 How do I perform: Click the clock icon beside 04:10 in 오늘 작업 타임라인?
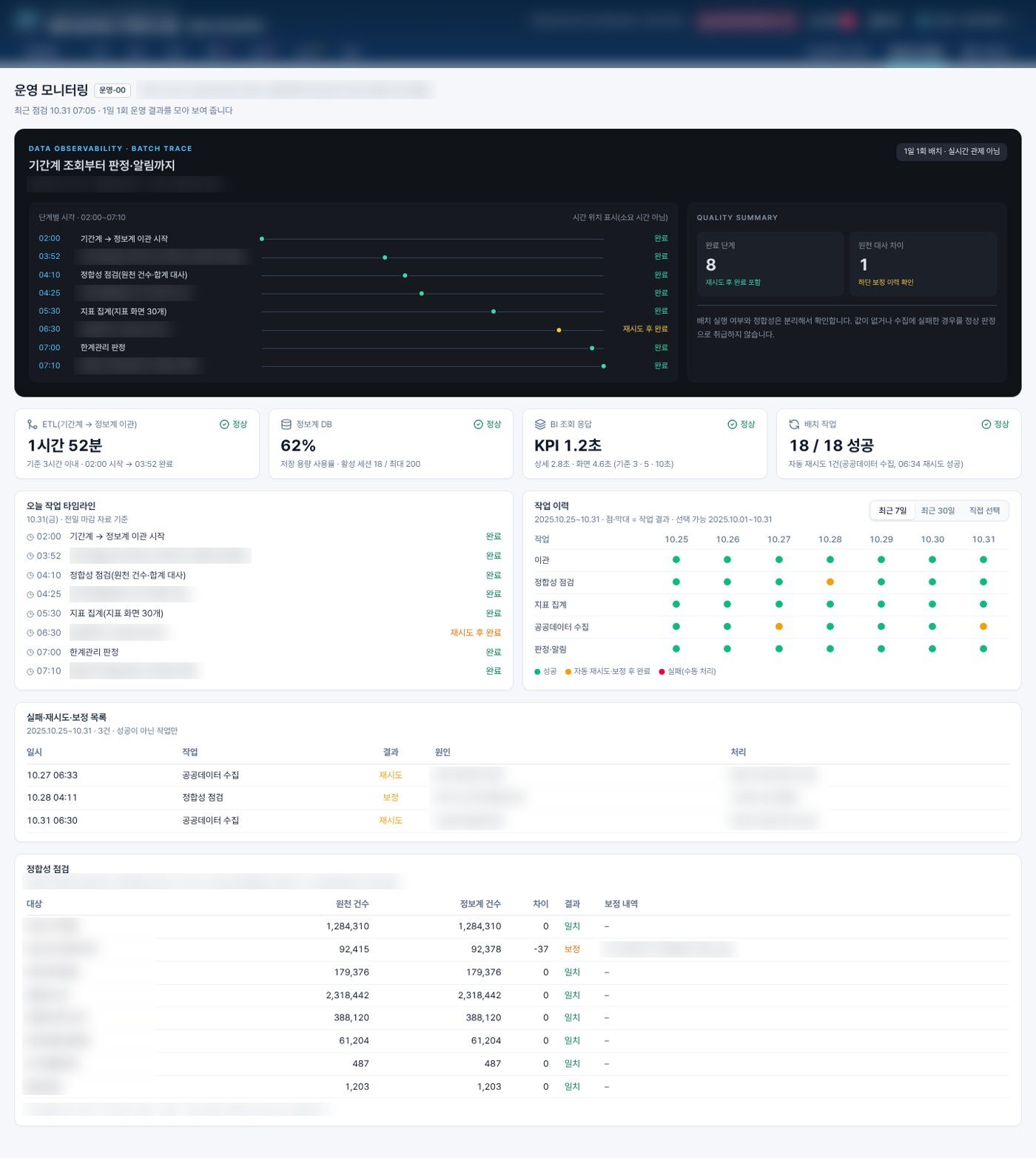pyautogui.click(x=30, y=576)
